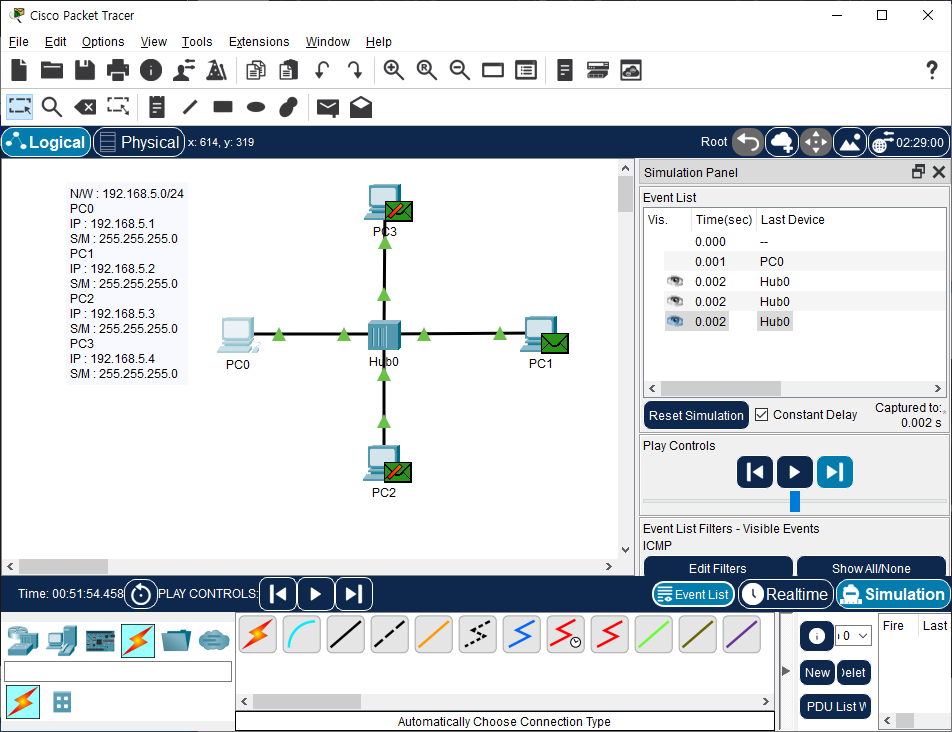Open the Options menu
The width and height of the screenshot is (952, 732).
pos(103,42)
